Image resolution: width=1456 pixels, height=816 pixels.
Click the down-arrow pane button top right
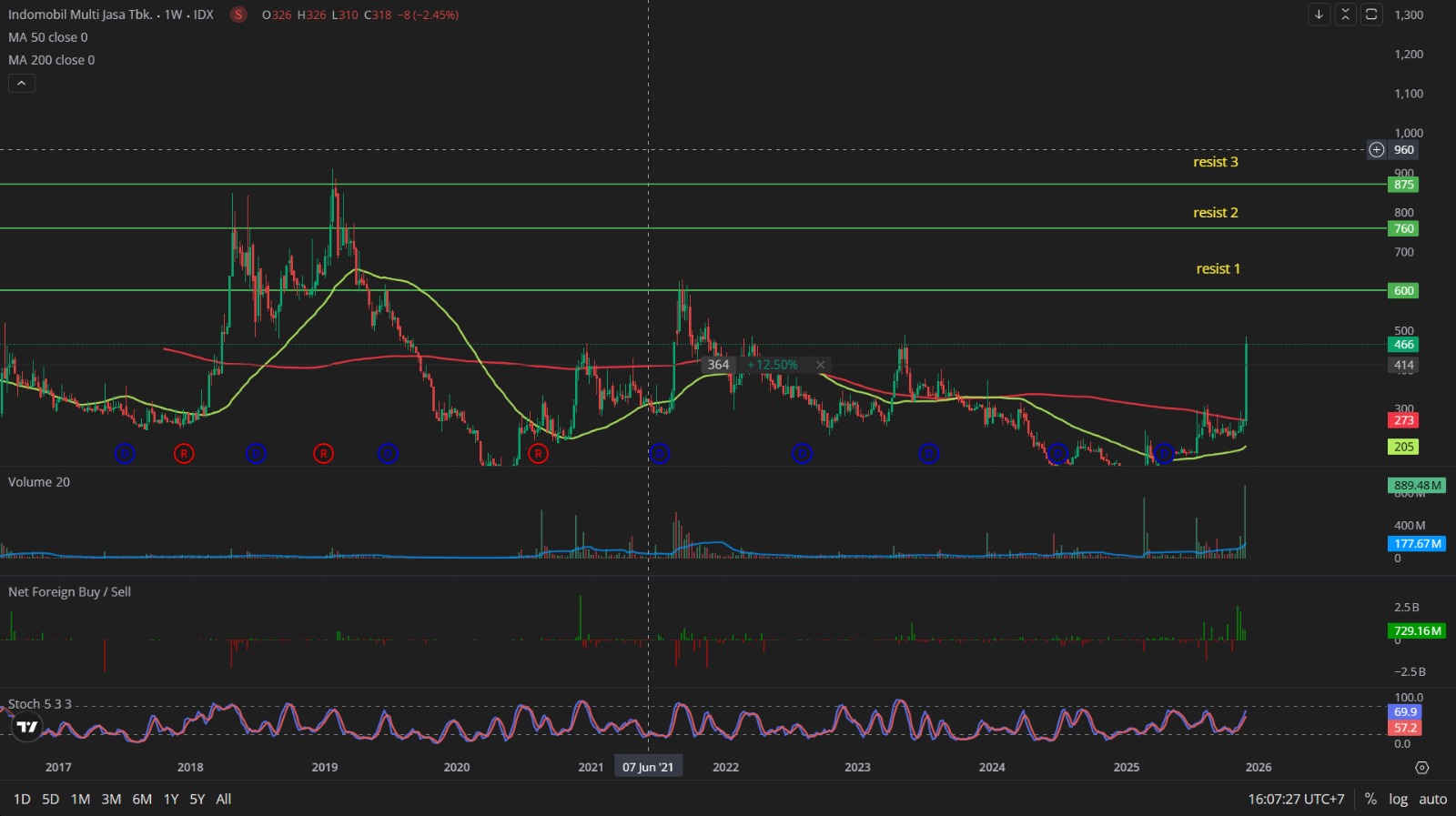1319,15
